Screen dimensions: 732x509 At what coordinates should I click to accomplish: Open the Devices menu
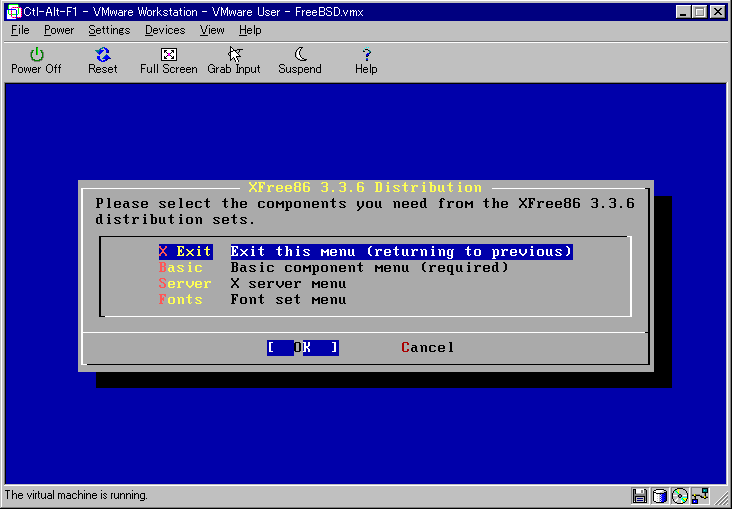(165, 30)
